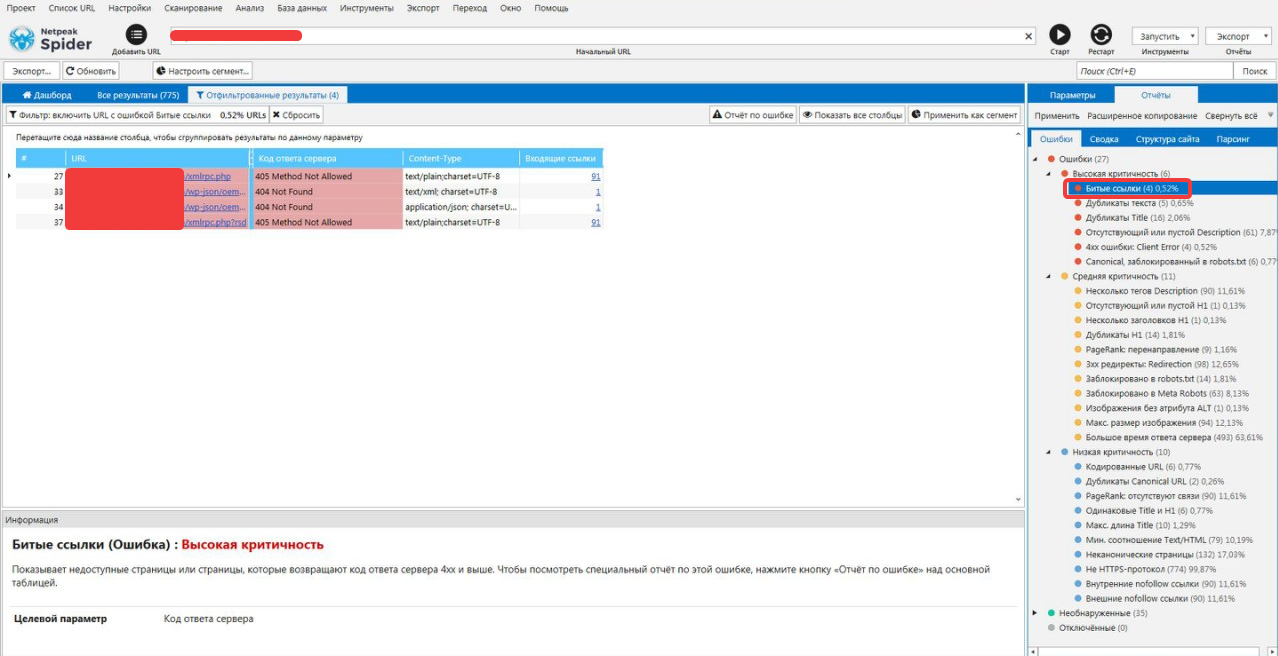Click Применить как сегмент button
Image resolution: width=1278 pixels, height=656 pixels.
tap(964, 115)
